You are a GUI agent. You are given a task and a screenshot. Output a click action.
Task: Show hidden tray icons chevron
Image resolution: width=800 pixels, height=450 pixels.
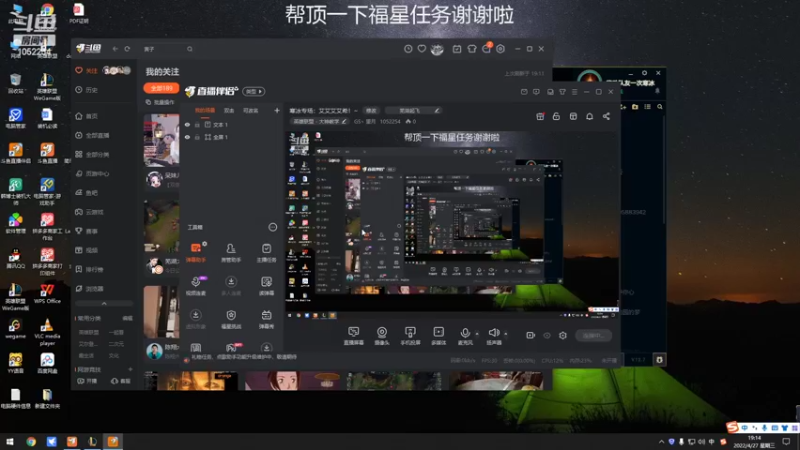pyautogui.click(x=661, y=441)
